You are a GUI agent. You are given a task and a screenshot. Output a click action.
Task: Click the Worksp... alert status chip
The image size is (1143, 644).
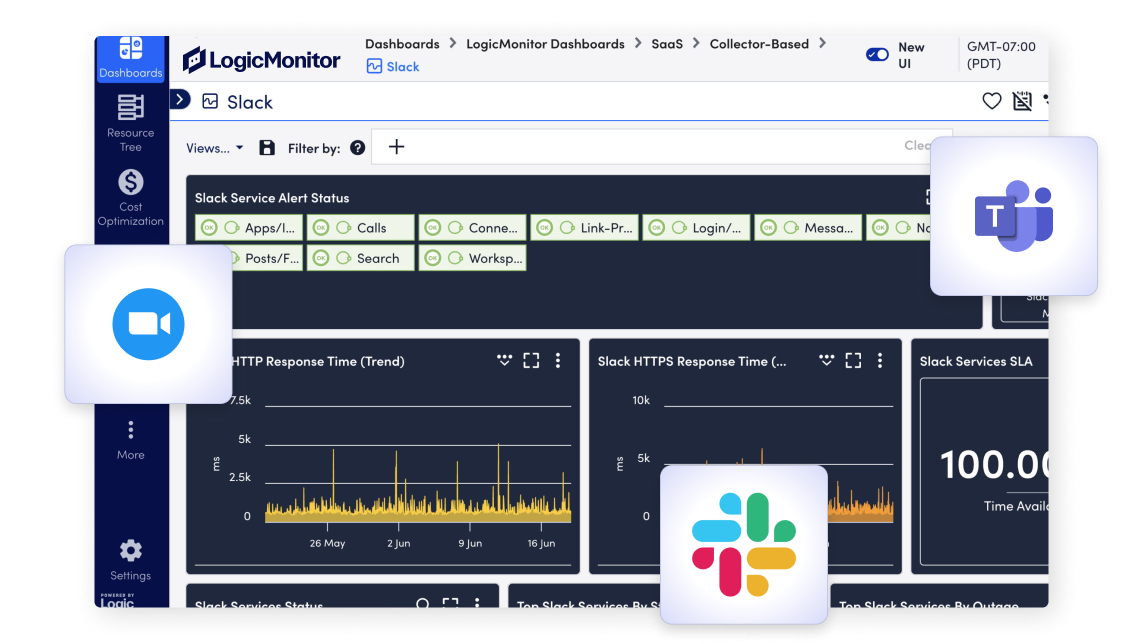click(472, 258)
